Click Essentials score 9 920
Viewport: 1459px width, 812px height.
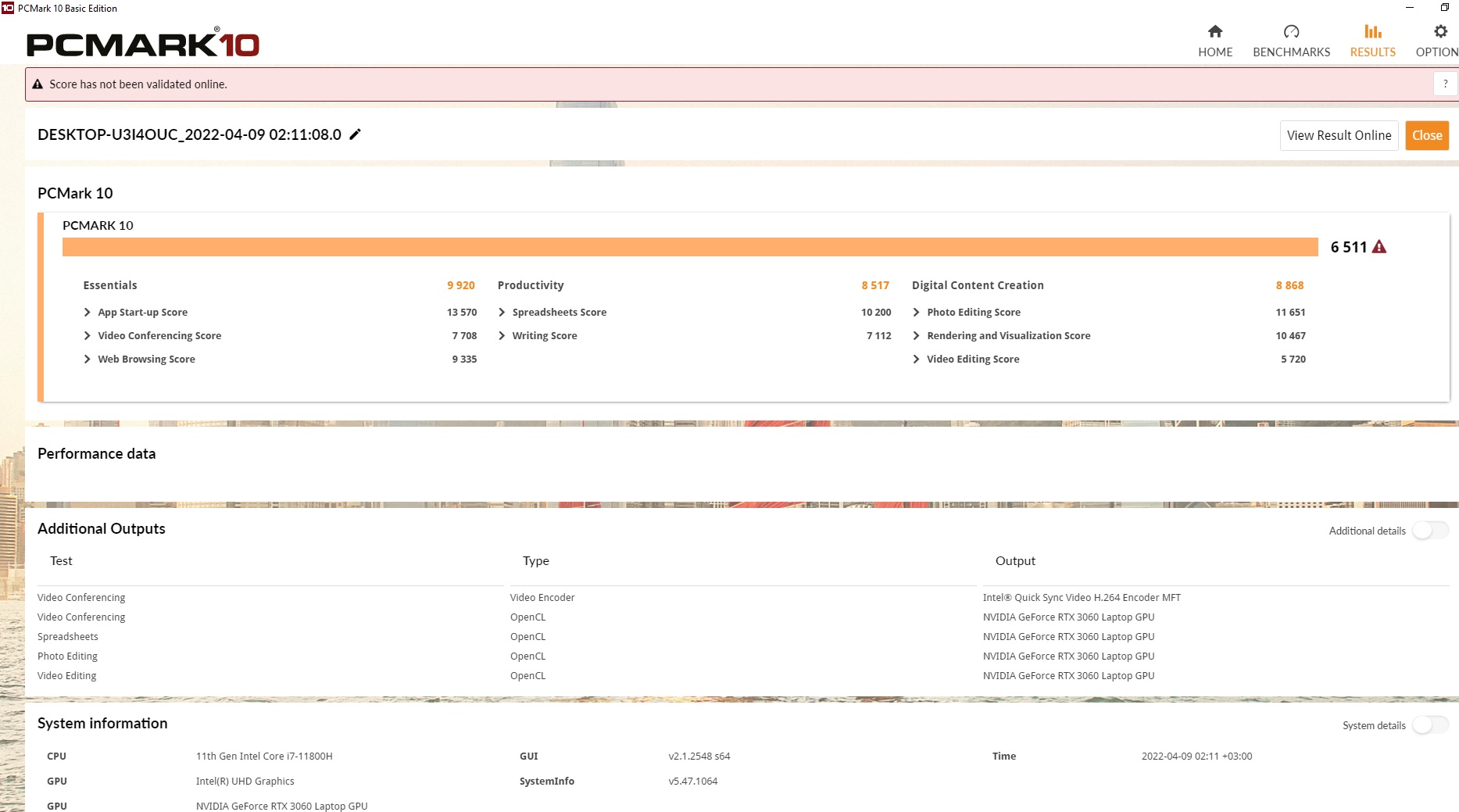pos(461,285)
